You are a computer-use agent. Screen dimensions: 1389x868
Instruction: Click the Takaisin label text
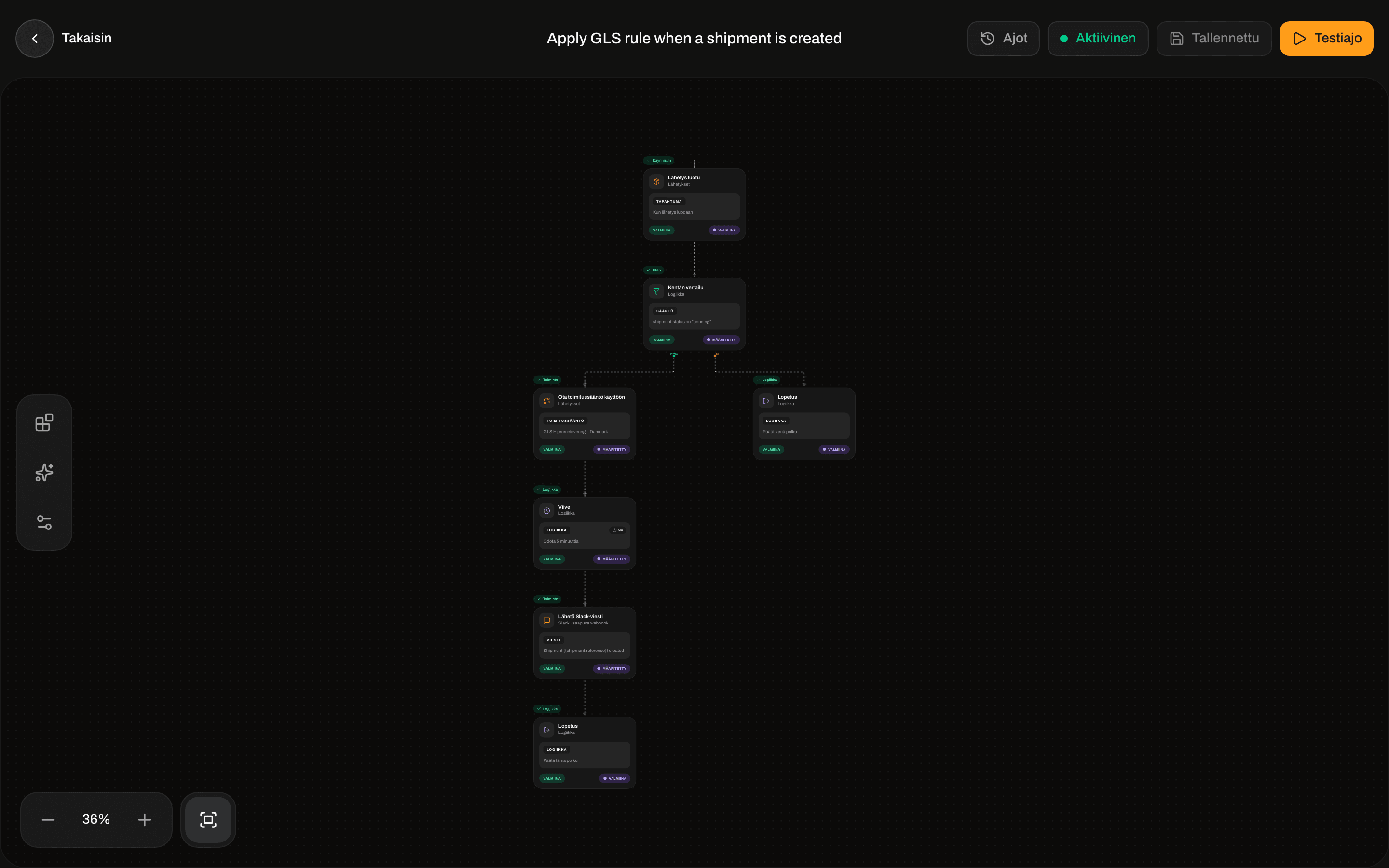pyautogui.click(x=87, y=38)
